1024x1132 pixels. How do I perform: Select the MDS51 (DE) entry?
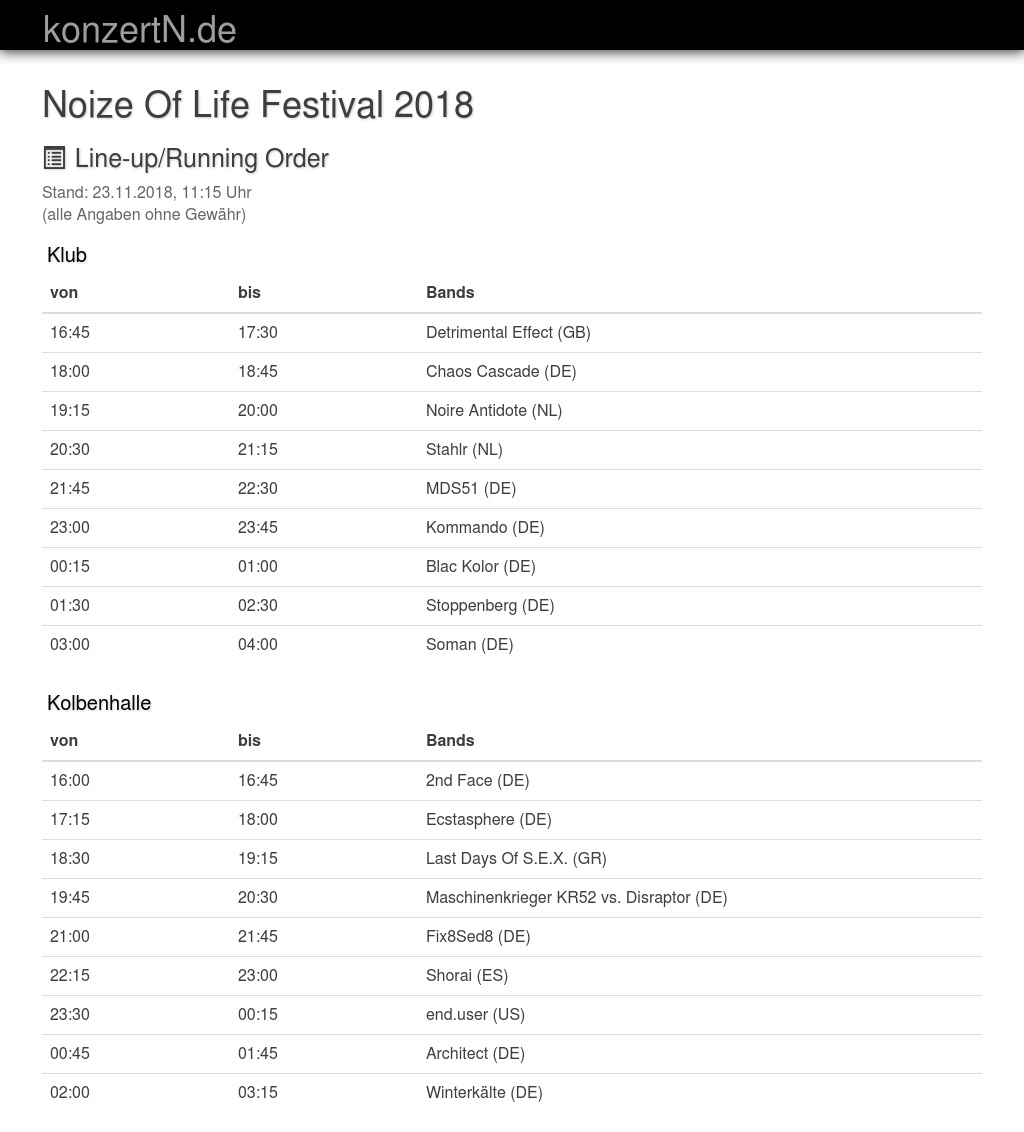[471, 488]
